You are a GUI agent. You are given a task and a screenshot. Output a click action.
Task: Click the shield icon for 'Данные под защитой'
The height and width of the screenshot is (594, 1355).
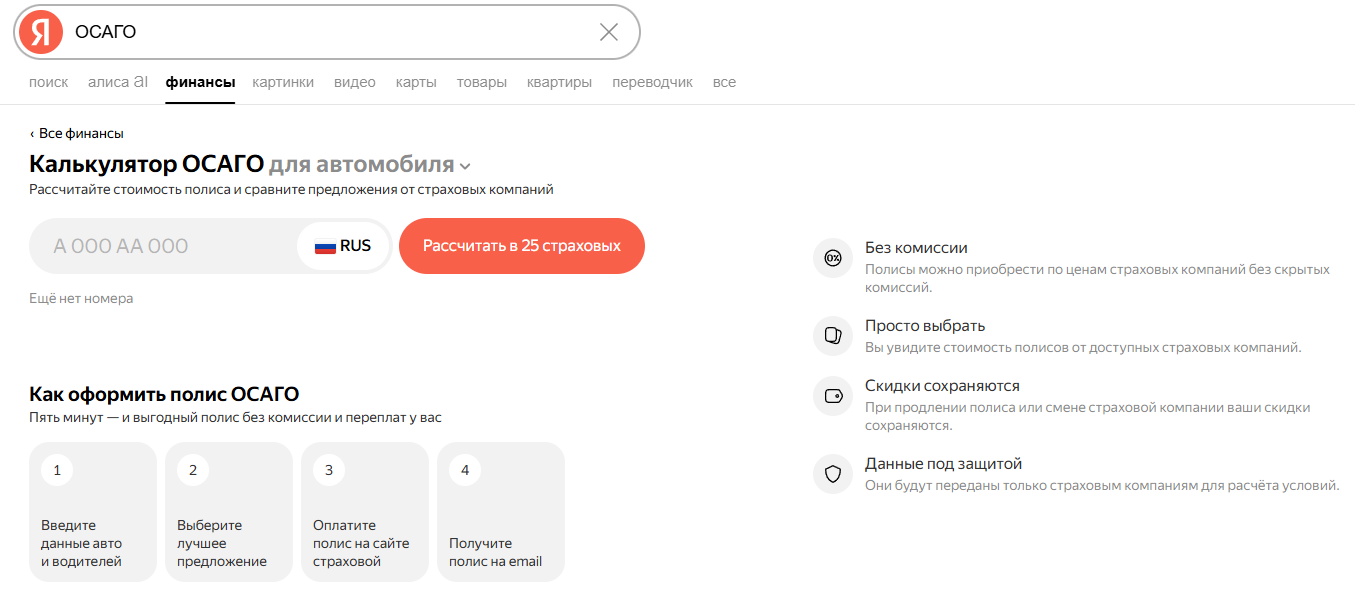point(833,474)
